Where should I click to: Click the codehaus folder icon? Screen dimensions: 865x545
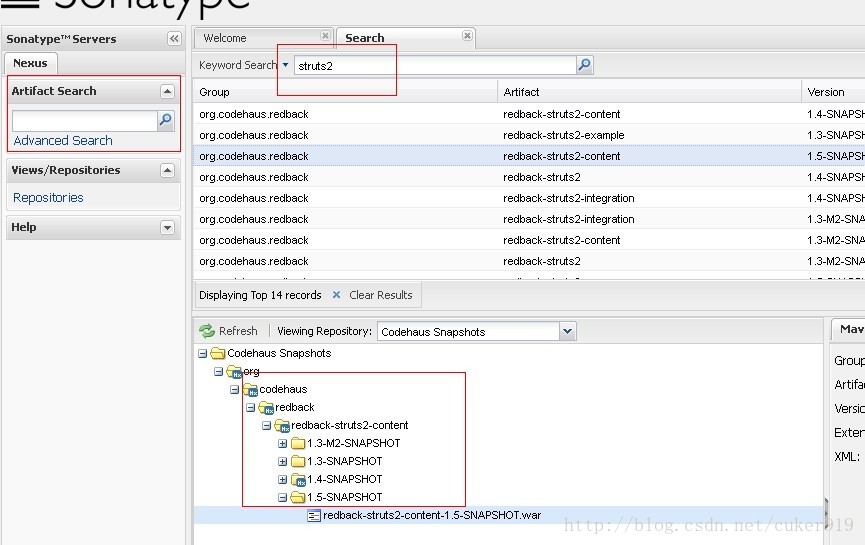click(250, 389)
